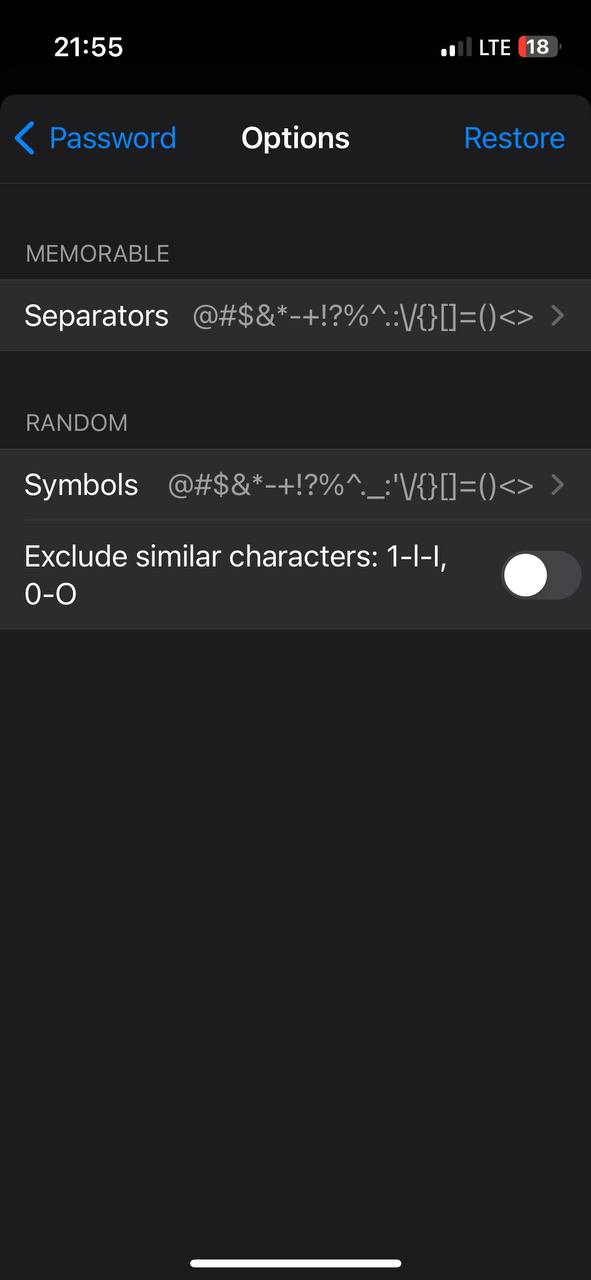Tap the battery indicator showing 18

(x=540, y=47)
